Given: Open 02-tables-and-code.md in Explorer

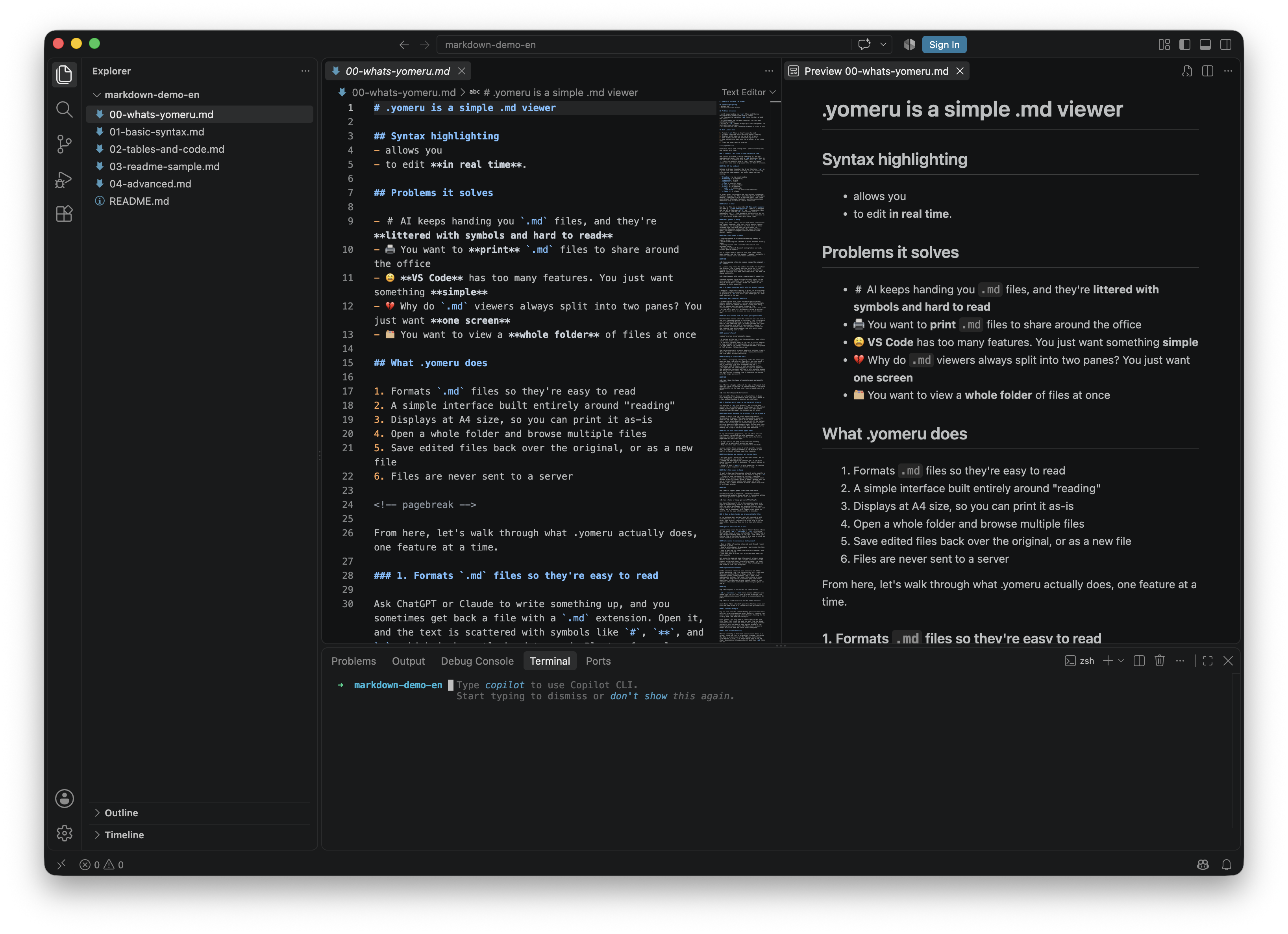Looking at the screenshot, I should (x=199, y=149).
